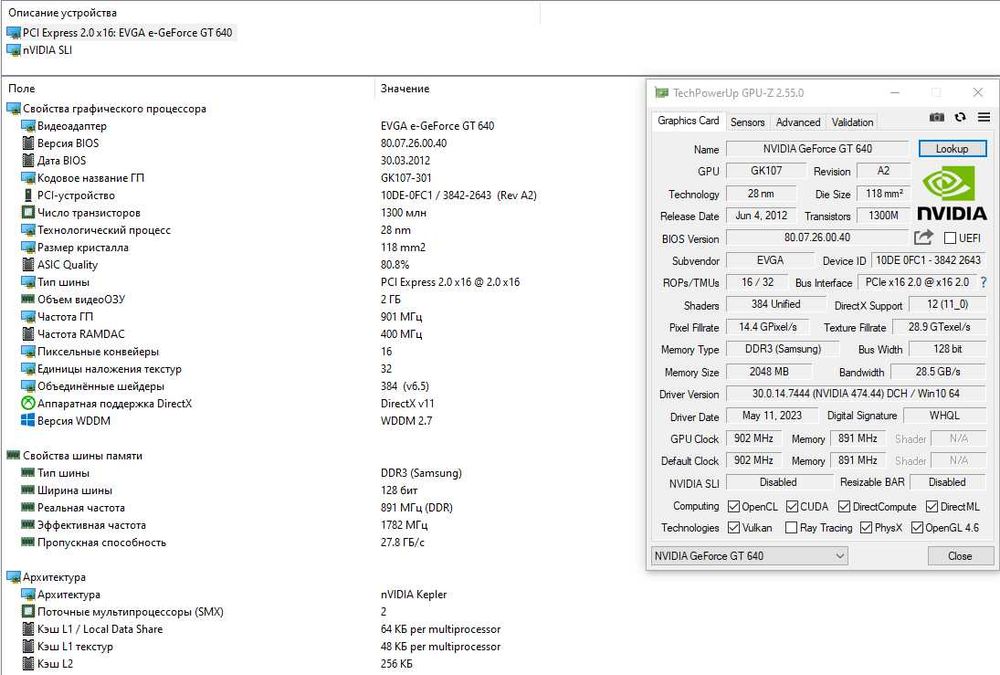Click memory icon beside Объем видеоОЗУ

point(28,299)
